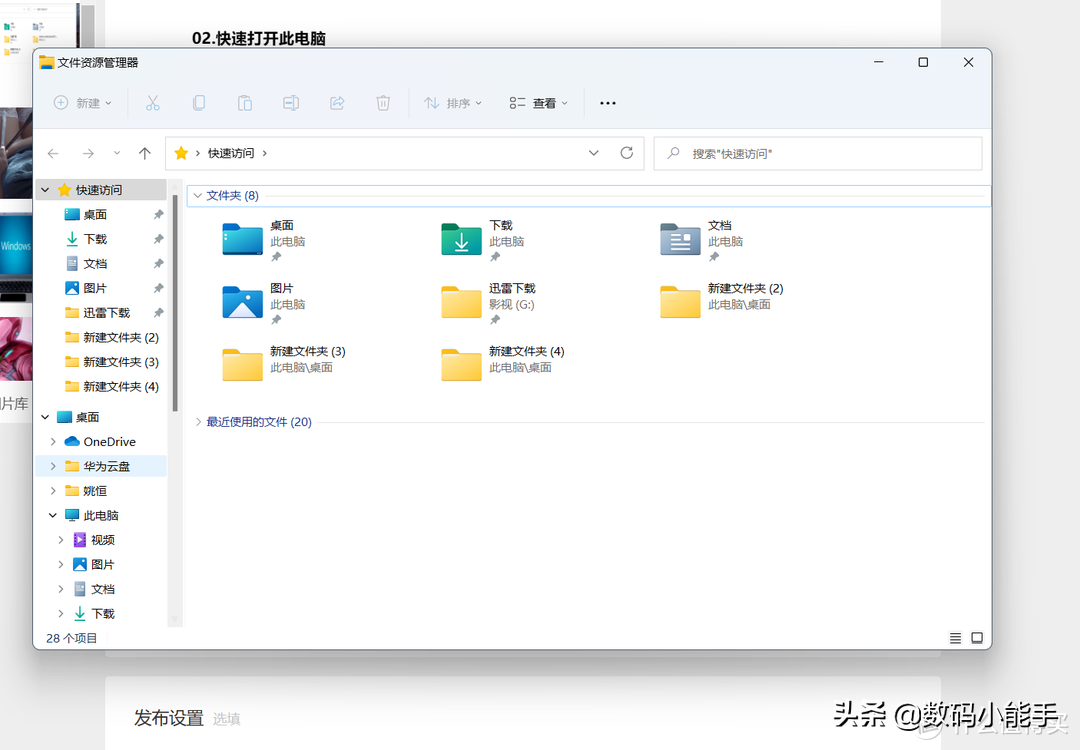Click 快速访问 breadcrumb in address bar
The width and height of the screenshot is (1080, 750).
231,153
